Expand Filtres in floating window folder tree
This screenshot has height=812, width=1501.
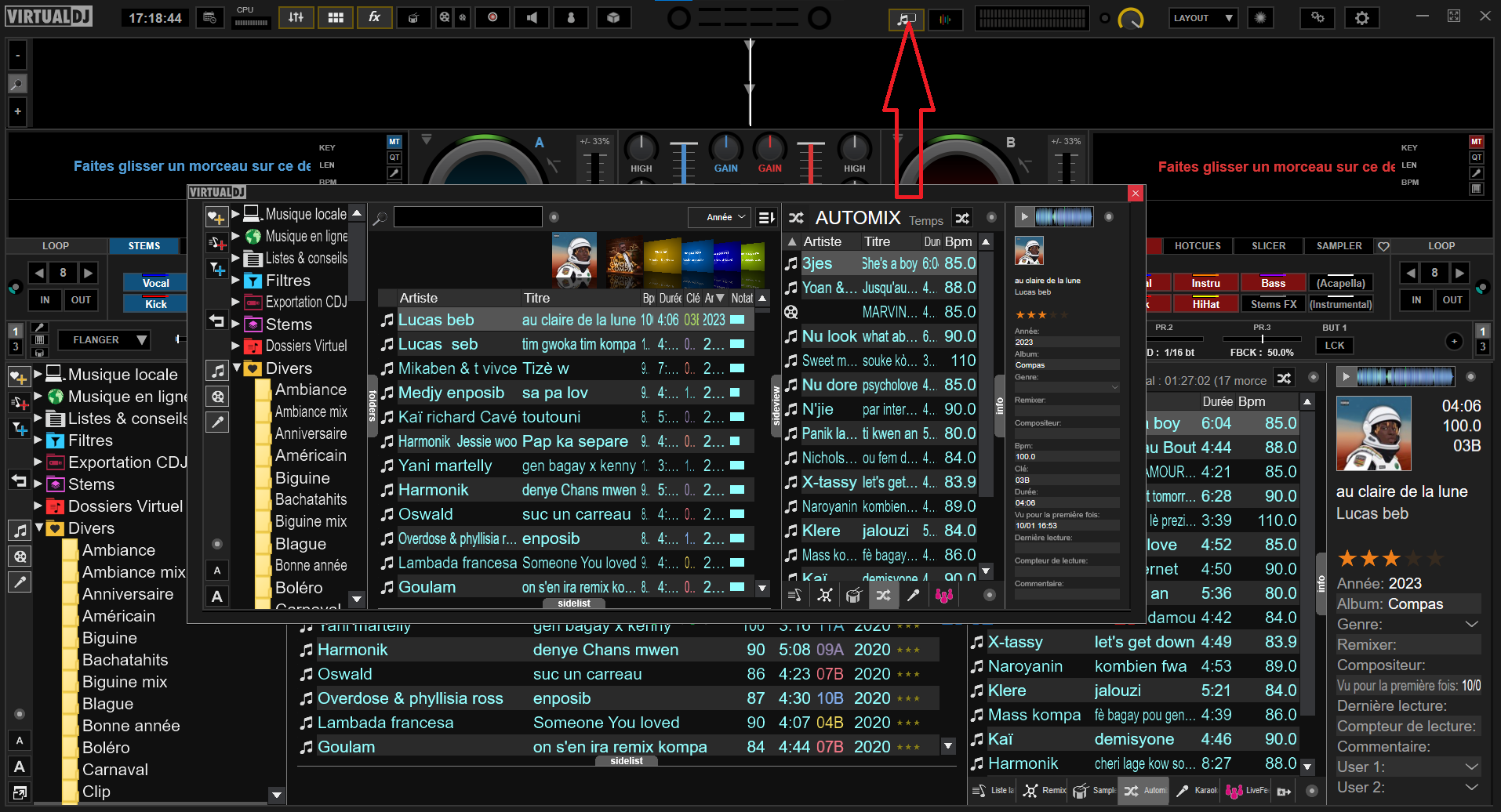pyautogui.click(x=235, y=280)
